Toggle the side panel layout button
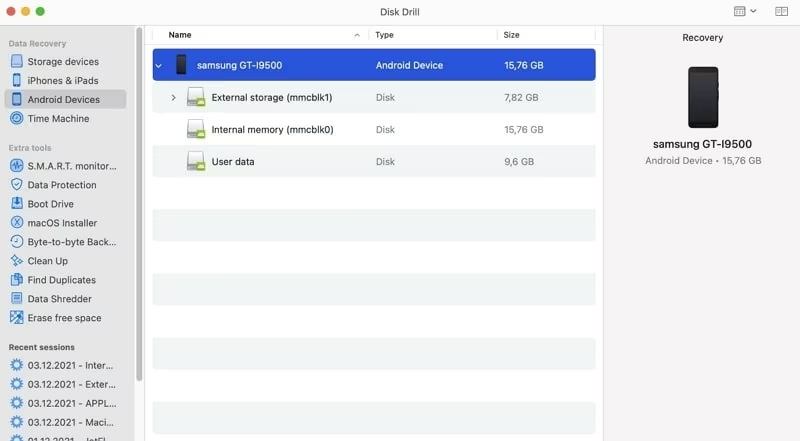This screenshot has height=441, width=800. point(781,11)
